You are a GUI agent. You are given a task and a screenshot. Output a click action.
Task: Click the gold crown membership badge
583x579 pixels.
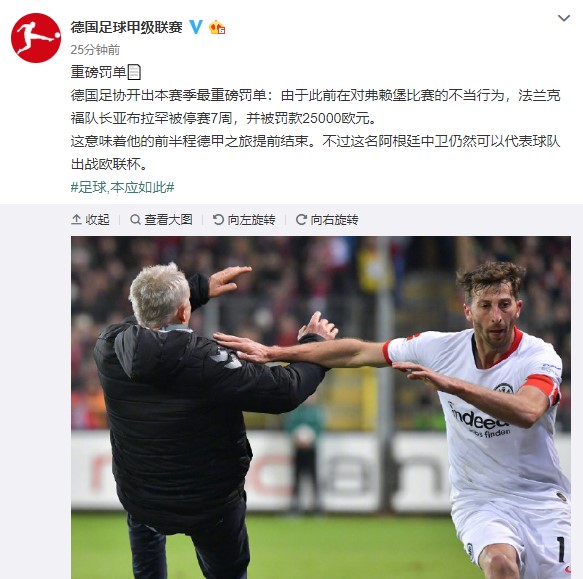(217, 27)
